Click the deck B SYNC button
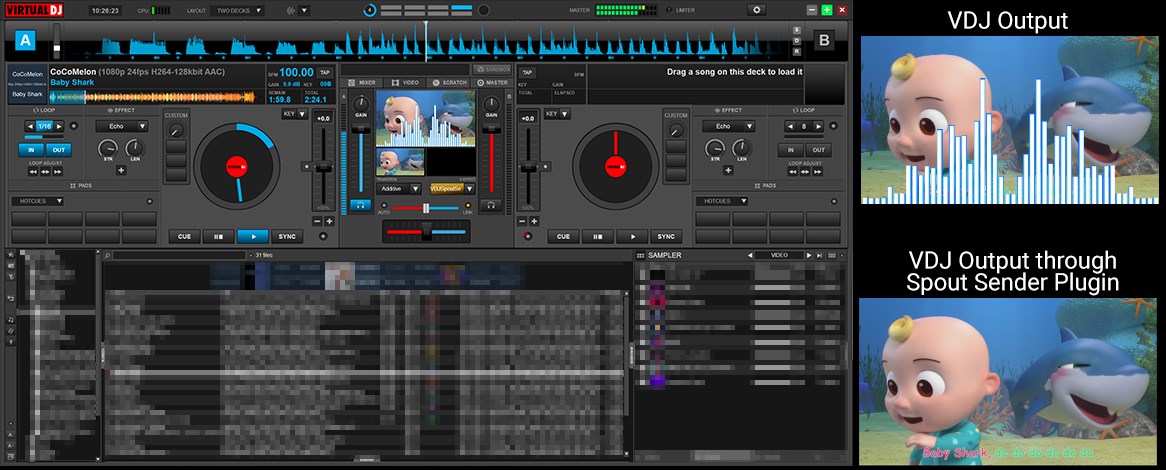Screen dimensions: 1166x470 666,236
